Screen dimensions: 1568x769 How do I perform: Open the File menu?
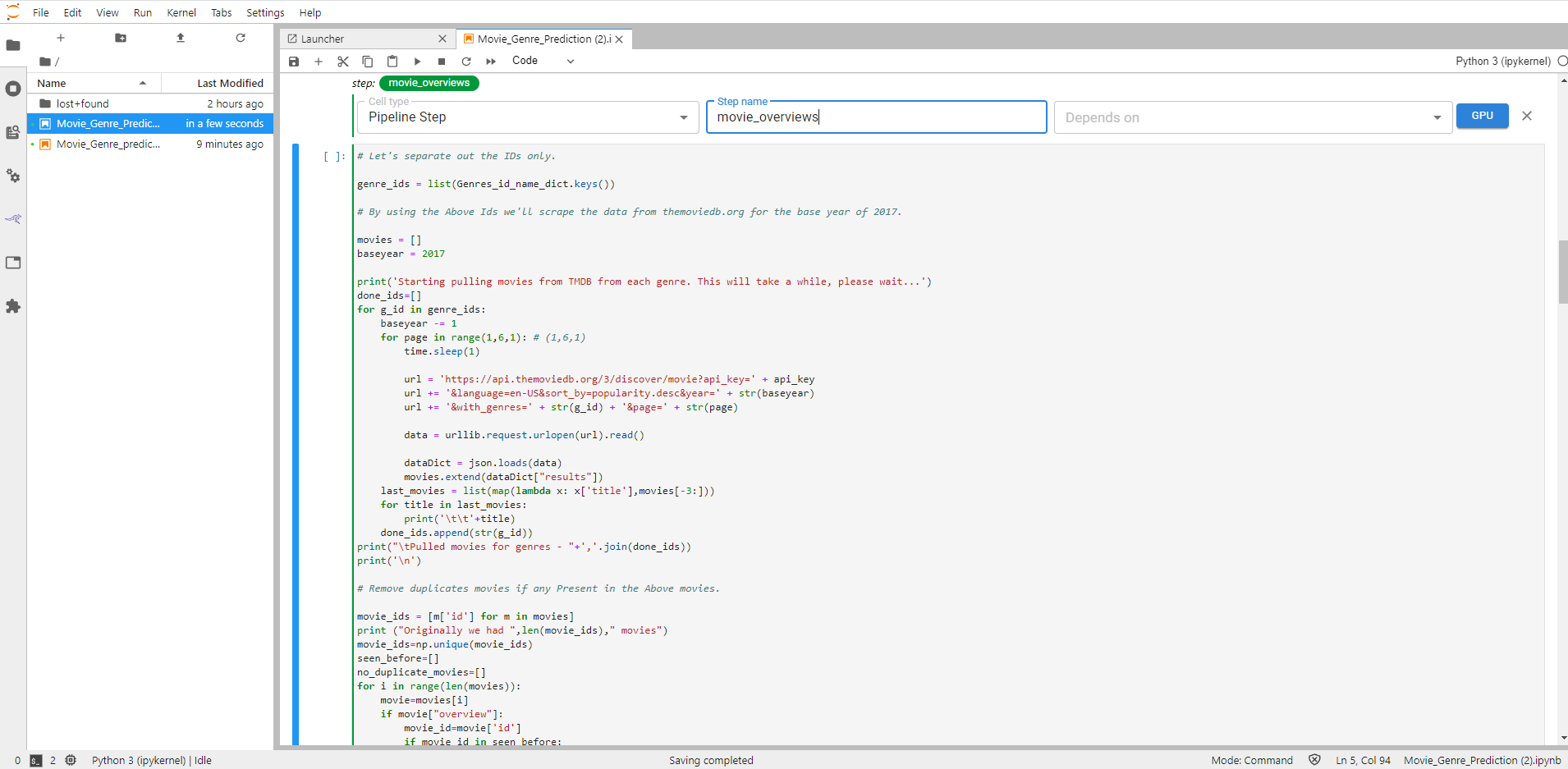(41, 12)
